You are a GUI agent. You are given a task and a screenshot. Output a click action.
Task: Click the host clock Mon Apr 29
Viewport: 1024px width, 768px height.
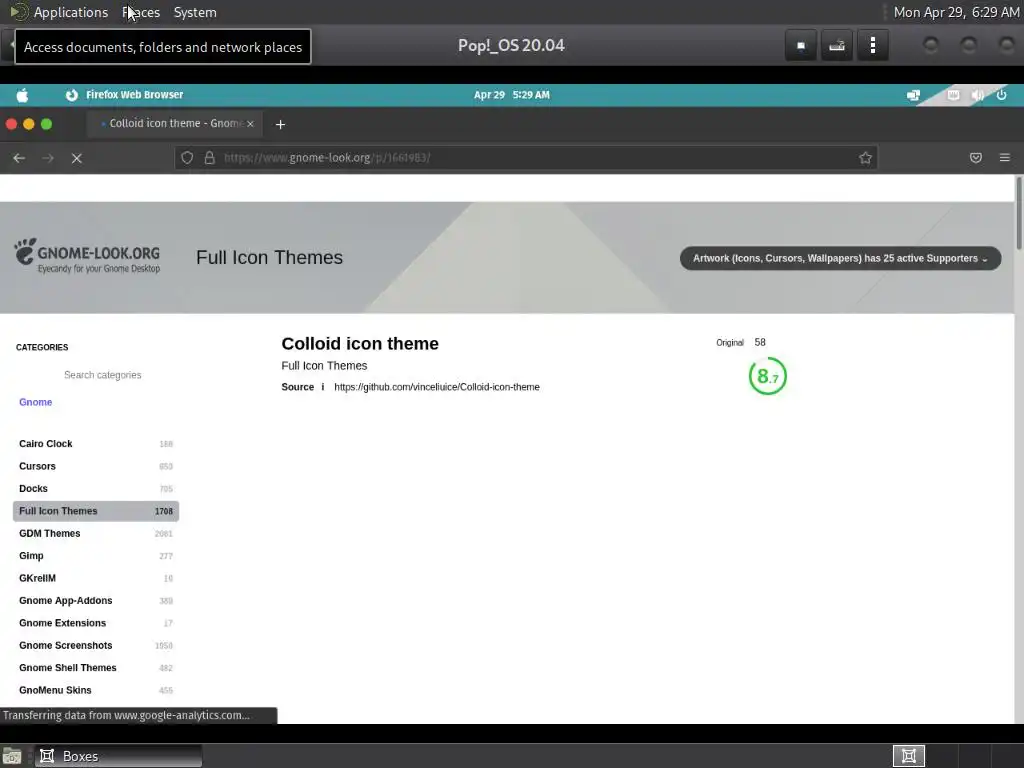click(x=956, y=12)
